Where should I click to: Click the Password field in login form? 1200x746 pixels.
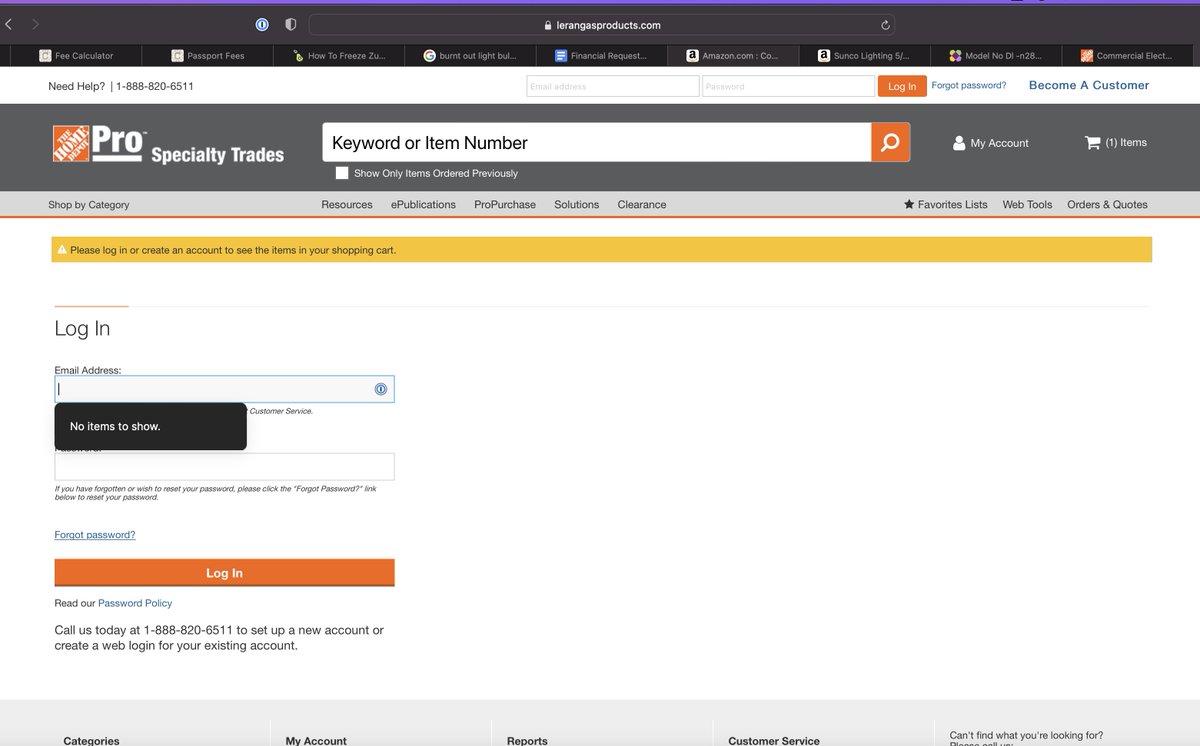[224, 466]
